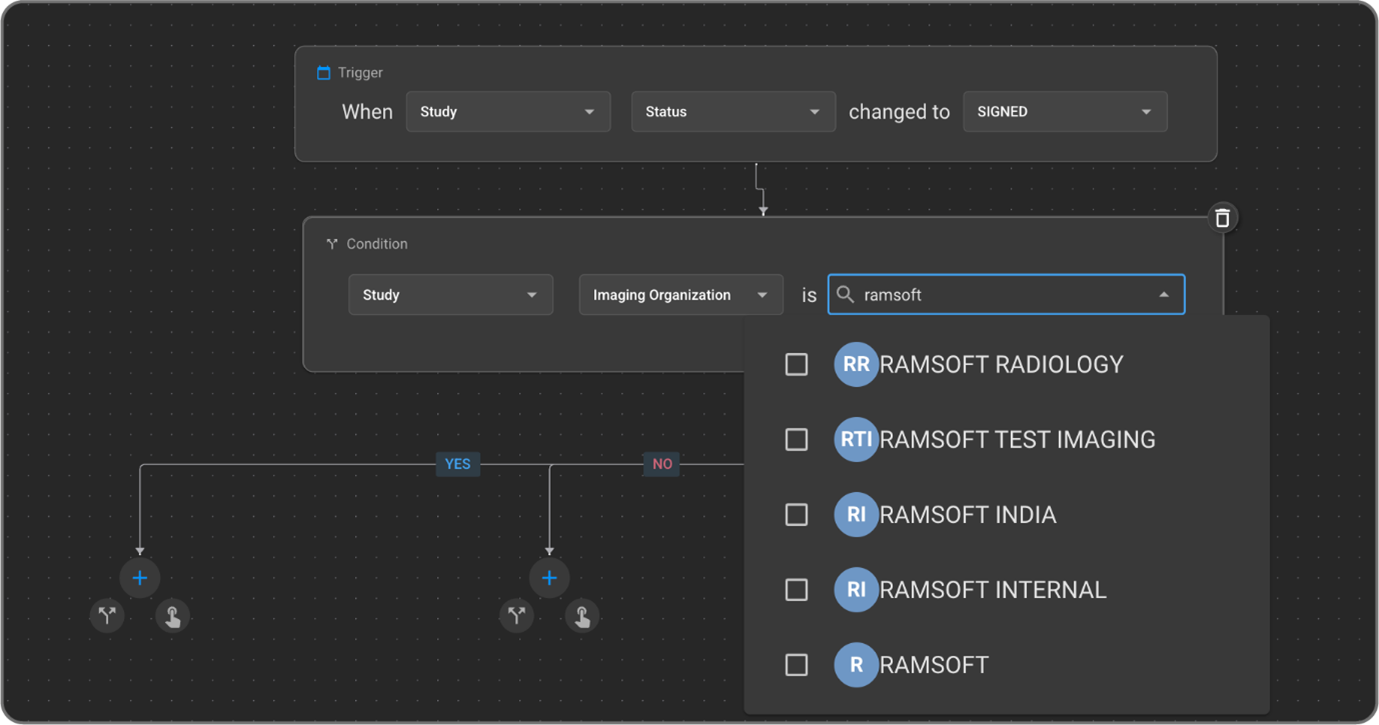This screenshot has height=725, width=1379.
Task: Add a manual action under the NO path
Action: click(x=582, y=615)
